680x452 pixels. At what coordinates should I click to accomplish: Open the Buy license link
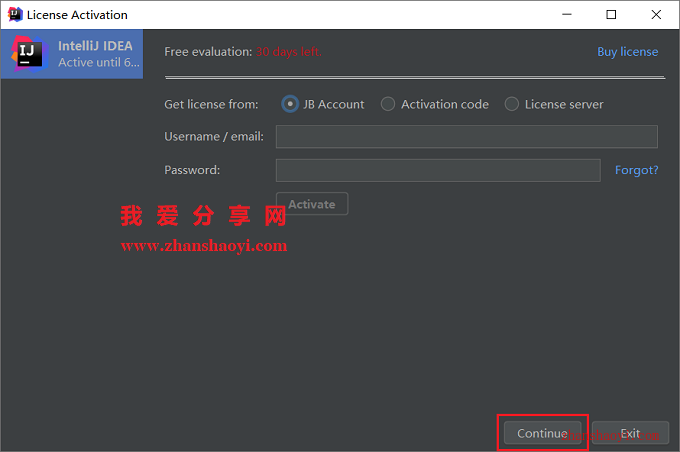pos(628,52)
